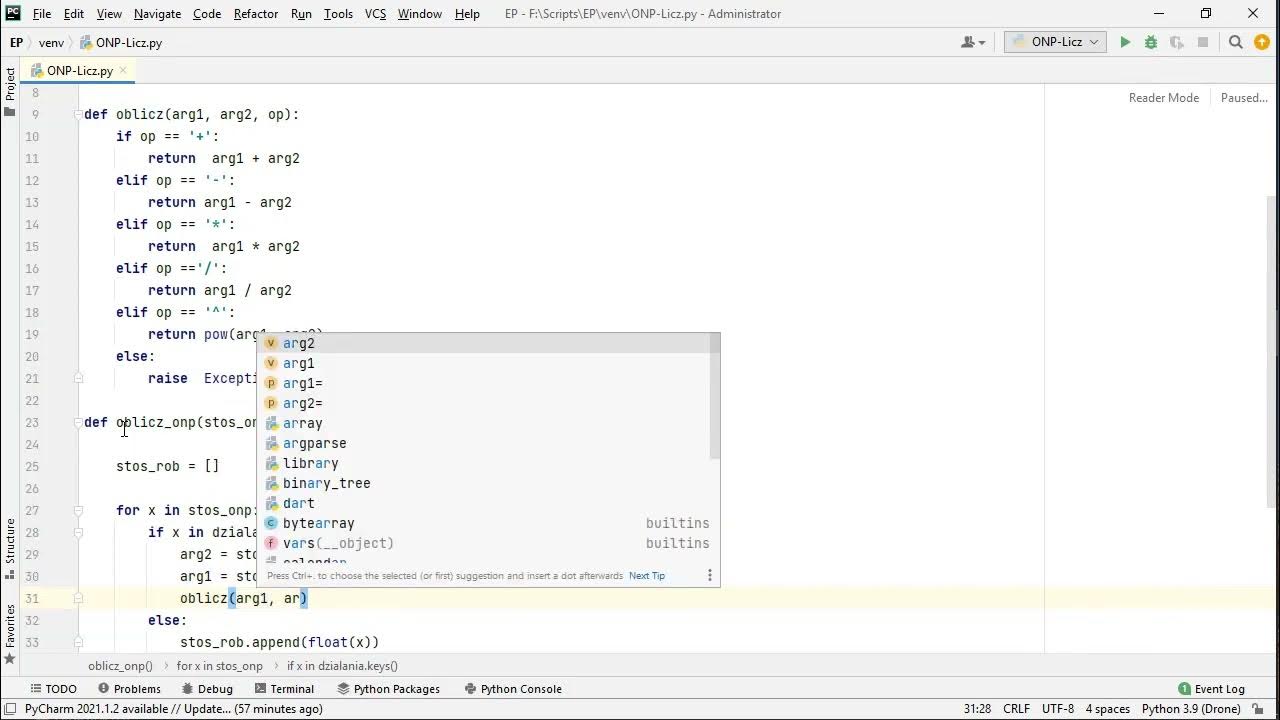
Task: Click 31:28 line column indicator
Action: 977,709
